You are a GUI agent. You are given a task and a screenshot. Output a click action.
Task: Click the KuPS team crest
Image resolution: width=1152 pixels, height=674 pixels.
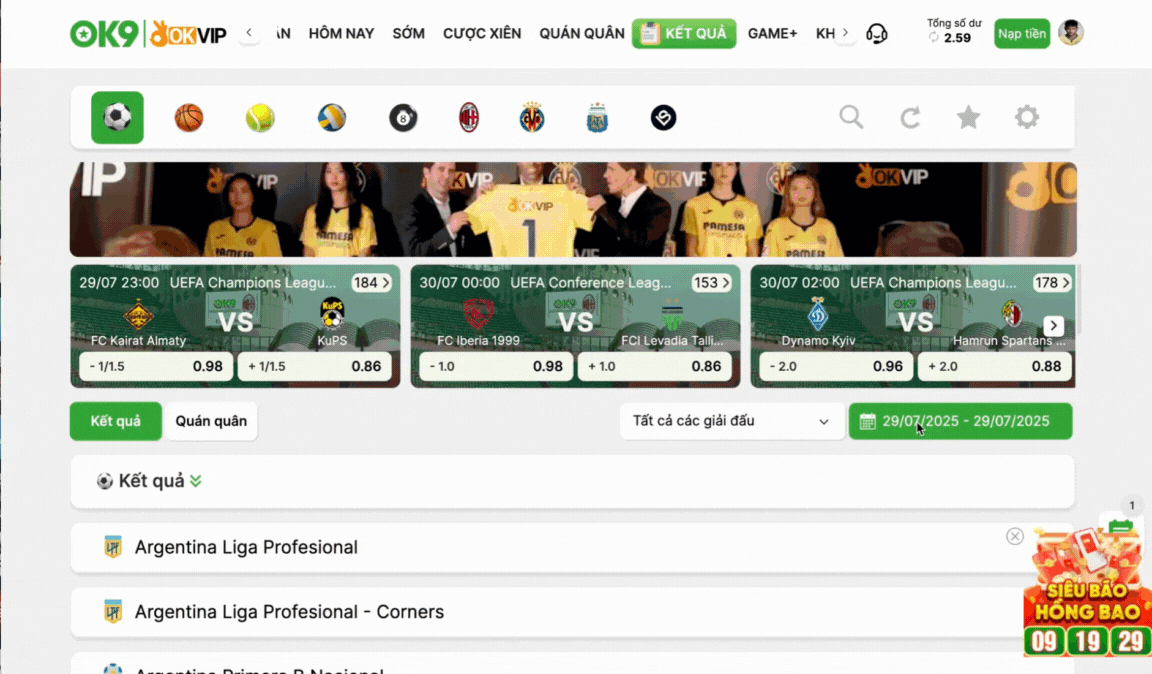click(332, 314)
